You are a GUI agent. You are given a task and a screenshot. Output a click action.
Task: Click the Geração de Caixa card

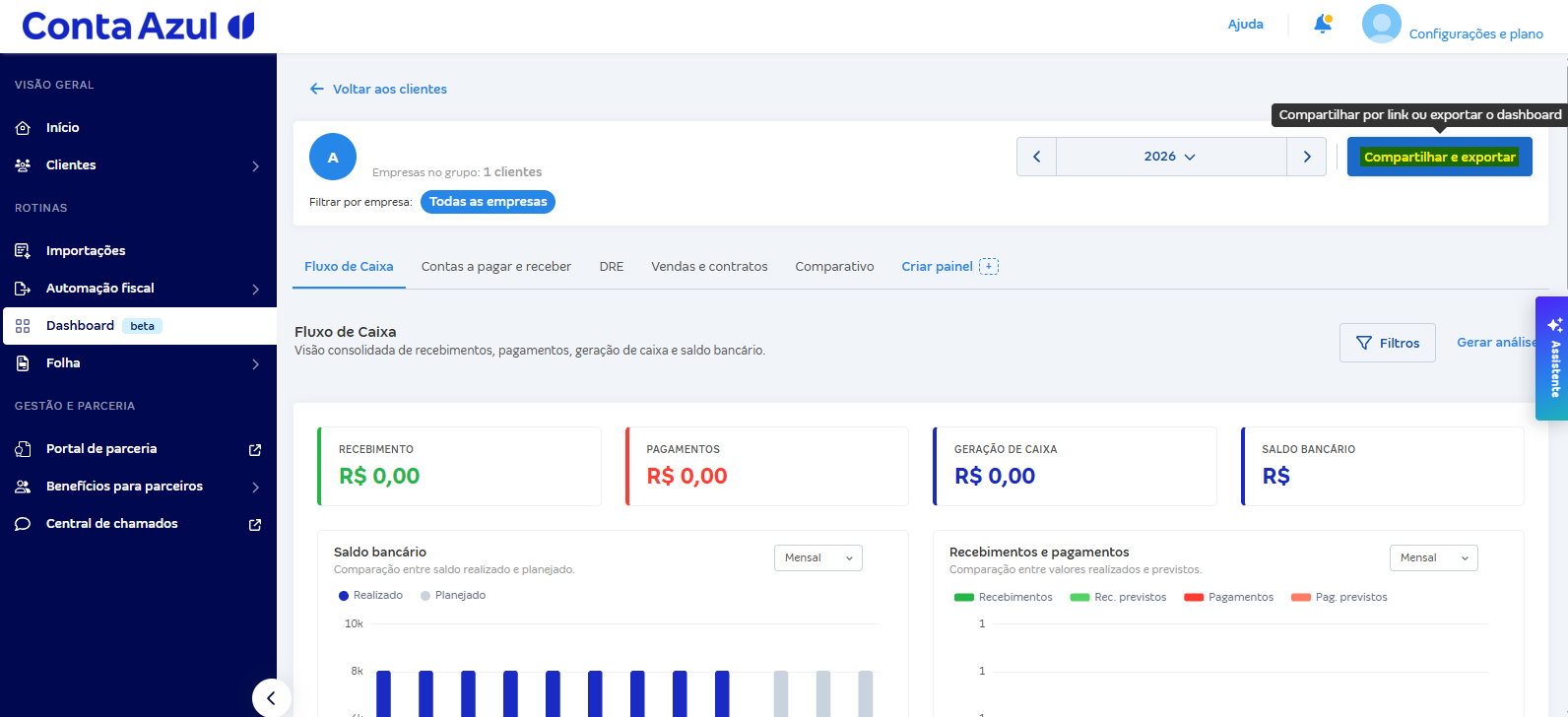1075,466
